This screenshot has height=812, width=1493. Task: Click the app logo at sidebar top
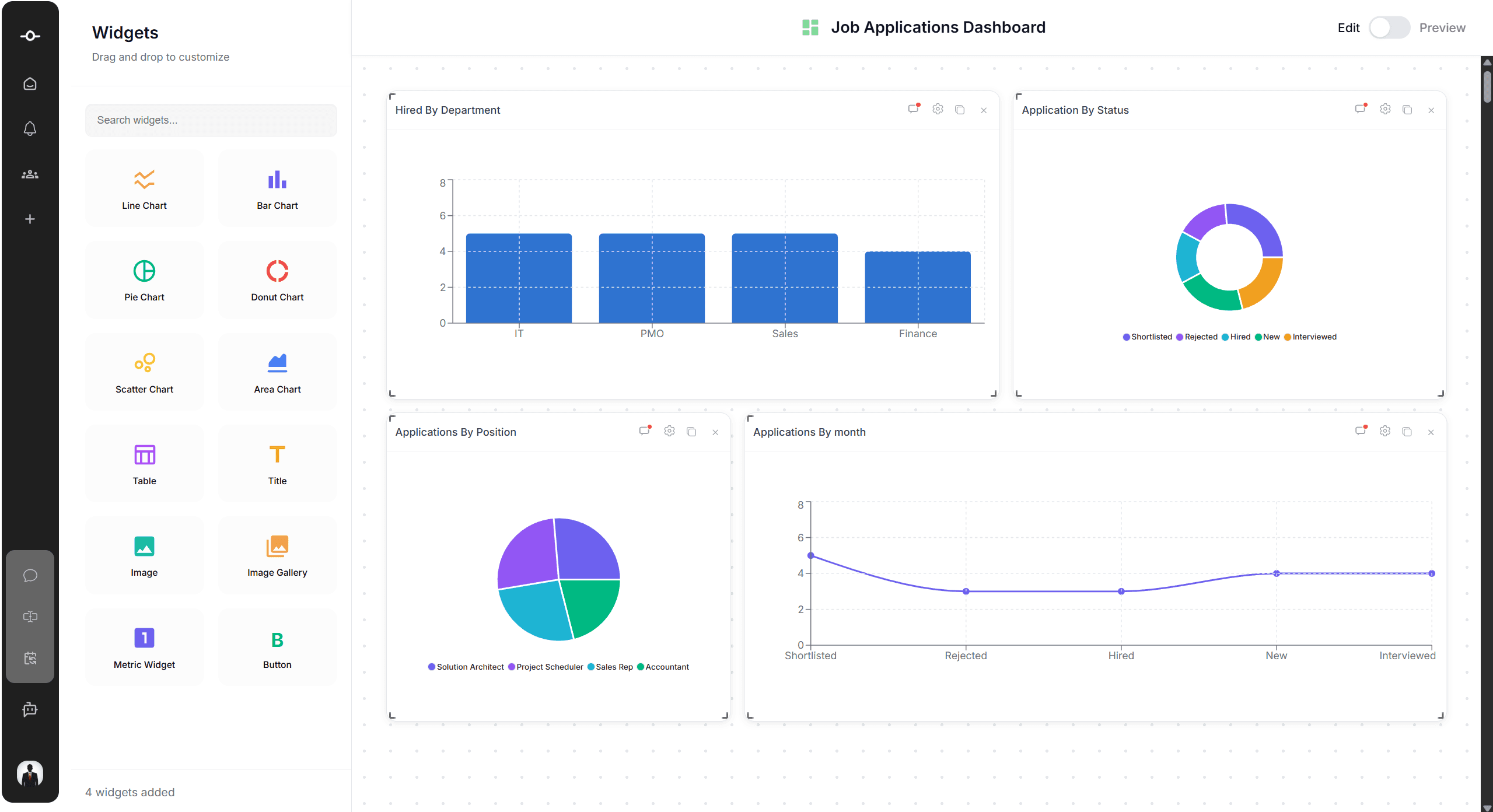point(30,36)
